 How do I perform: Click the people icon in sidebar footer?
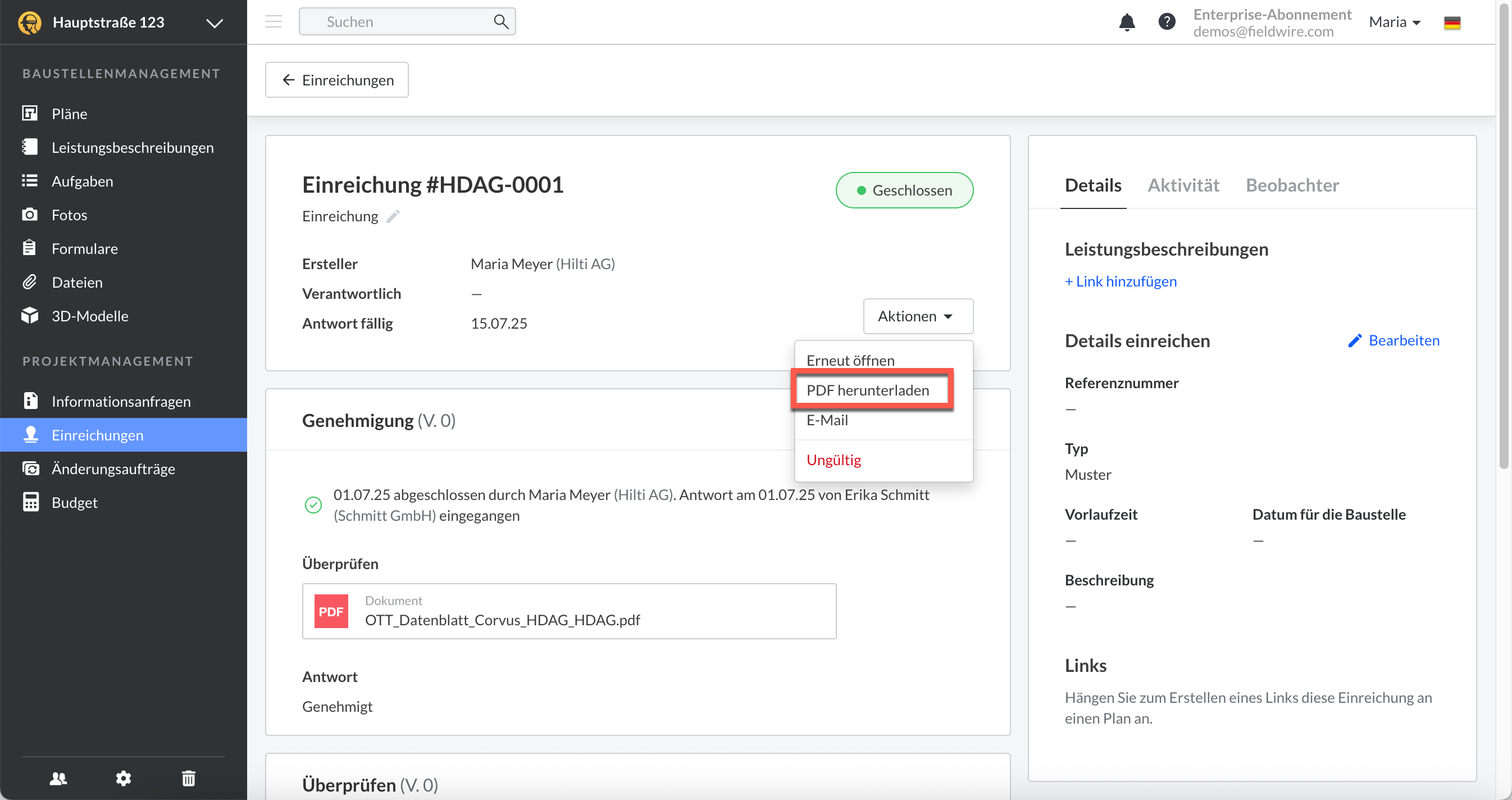pos(58,778)
